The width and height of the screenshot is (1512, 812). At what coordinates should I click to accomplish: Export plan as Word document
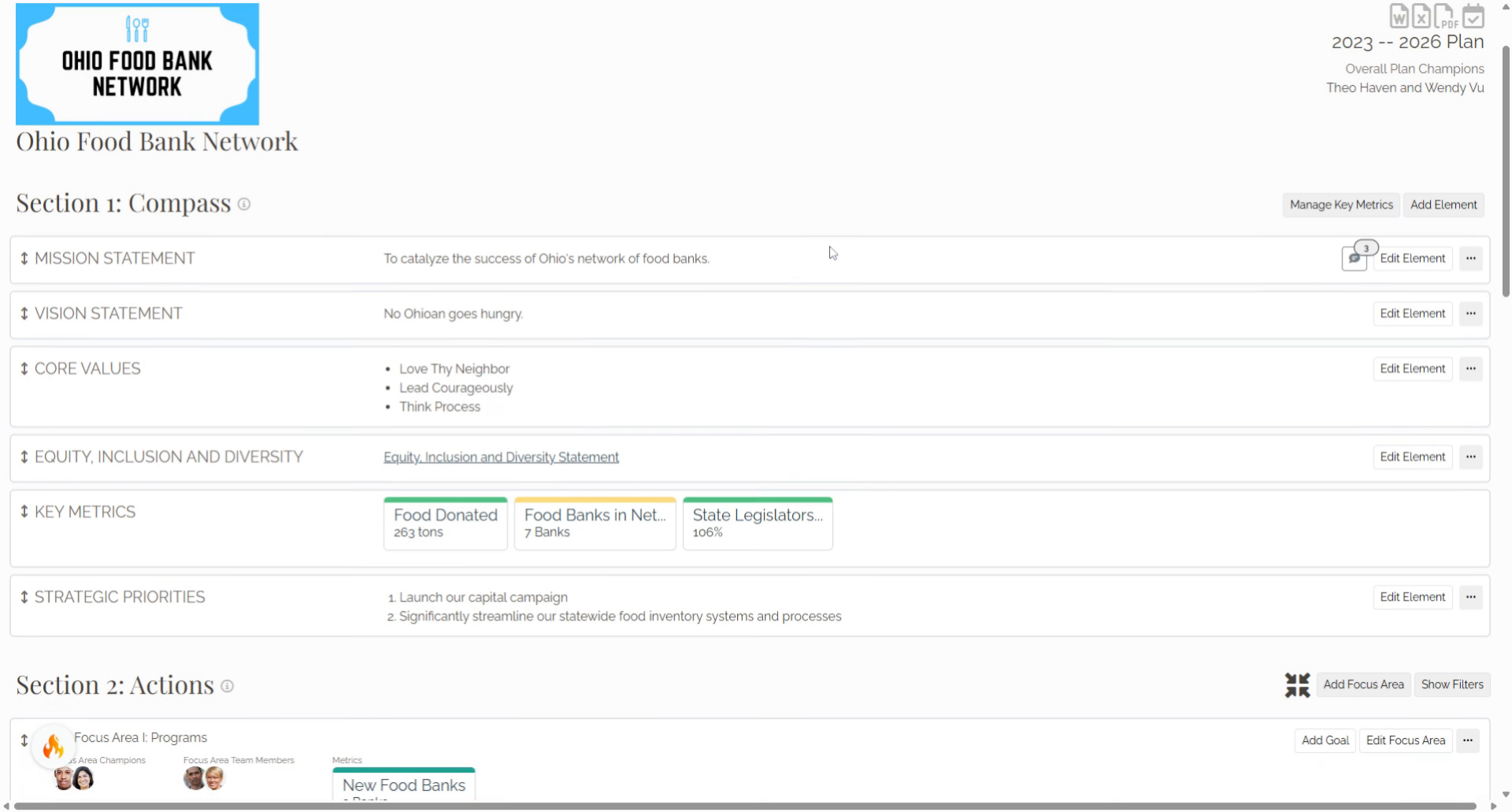1399,16
